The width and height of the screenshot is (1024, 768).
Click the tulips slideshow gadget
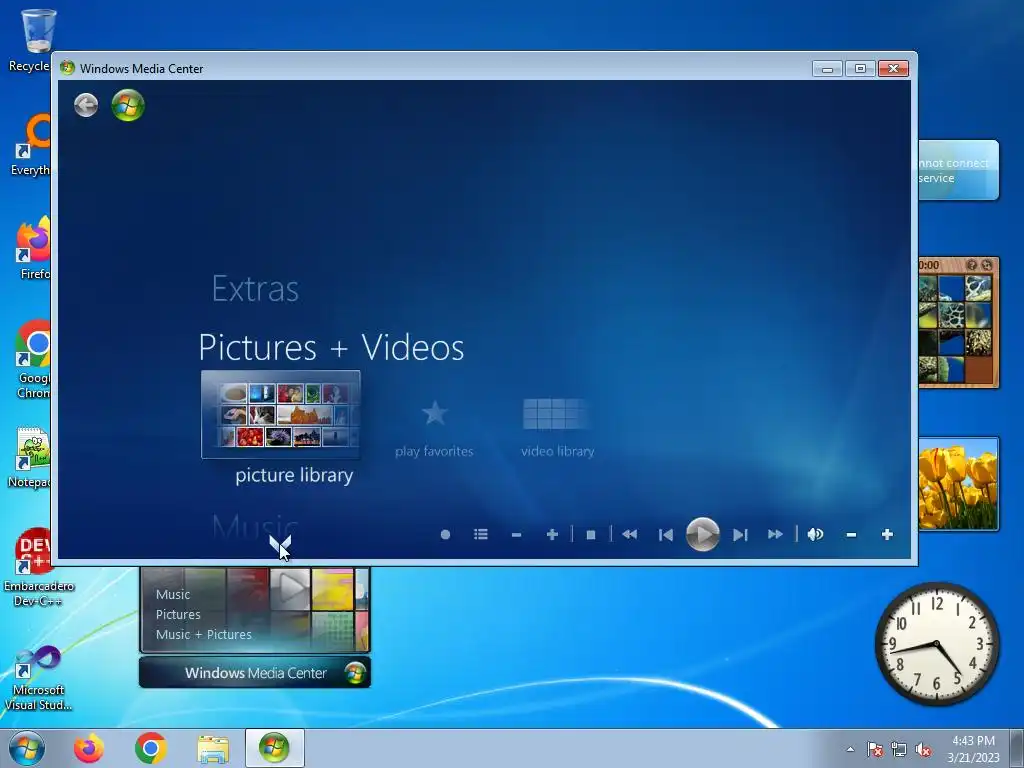pos(958,484)
